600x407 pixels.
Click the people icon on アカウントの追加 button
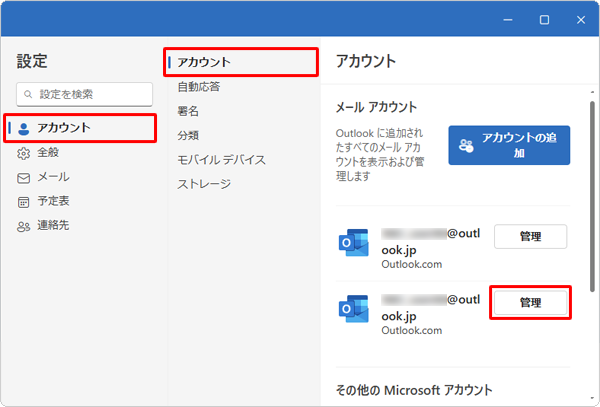(466, 145)
